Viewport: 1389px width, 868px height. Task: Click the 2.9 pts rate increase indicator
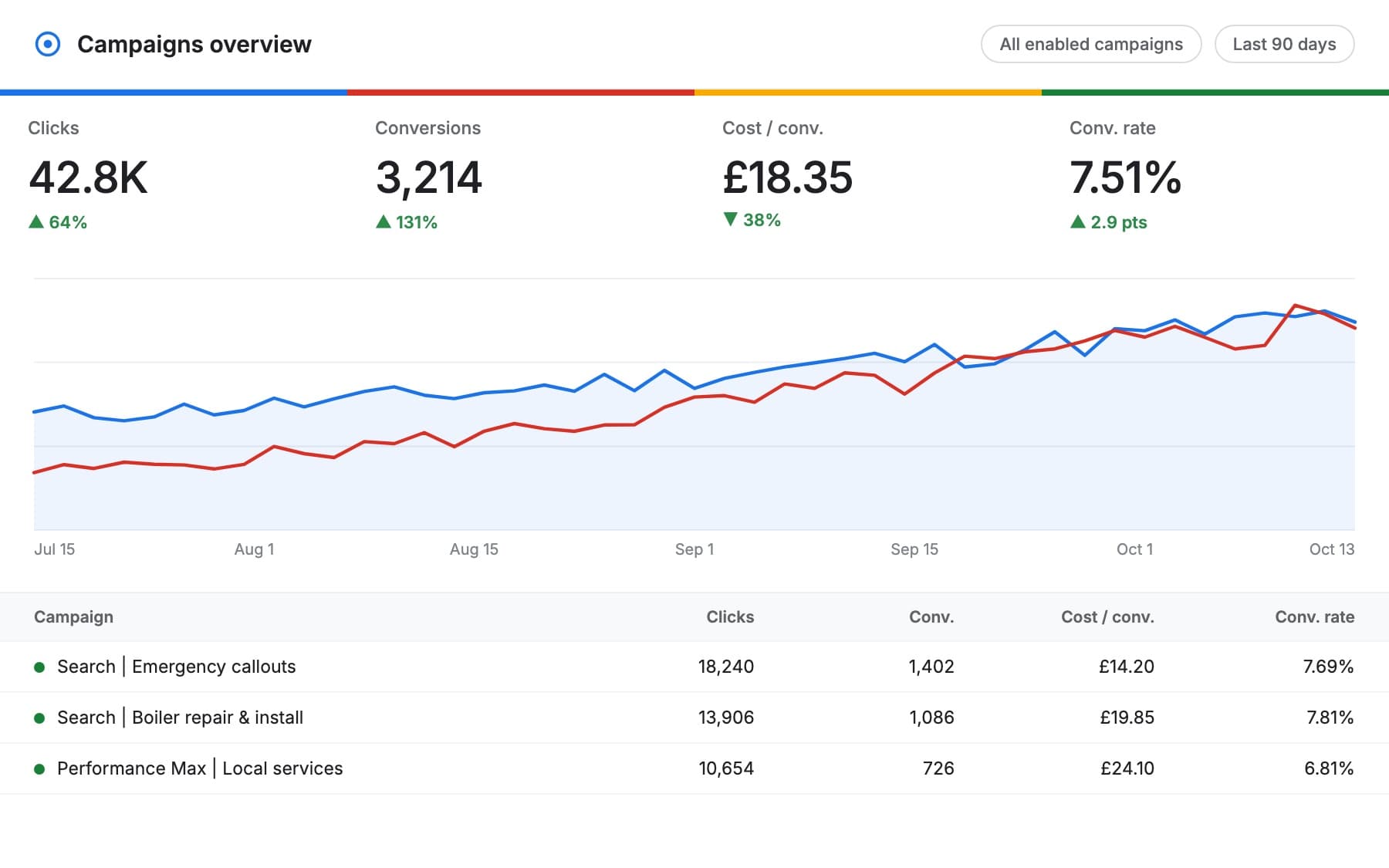1108,222
